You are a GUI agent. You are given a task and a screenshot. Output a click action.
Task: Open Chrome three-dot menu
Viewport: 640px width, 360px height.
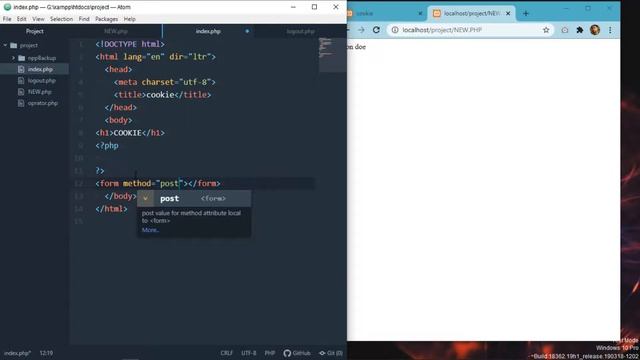(610, 30)
